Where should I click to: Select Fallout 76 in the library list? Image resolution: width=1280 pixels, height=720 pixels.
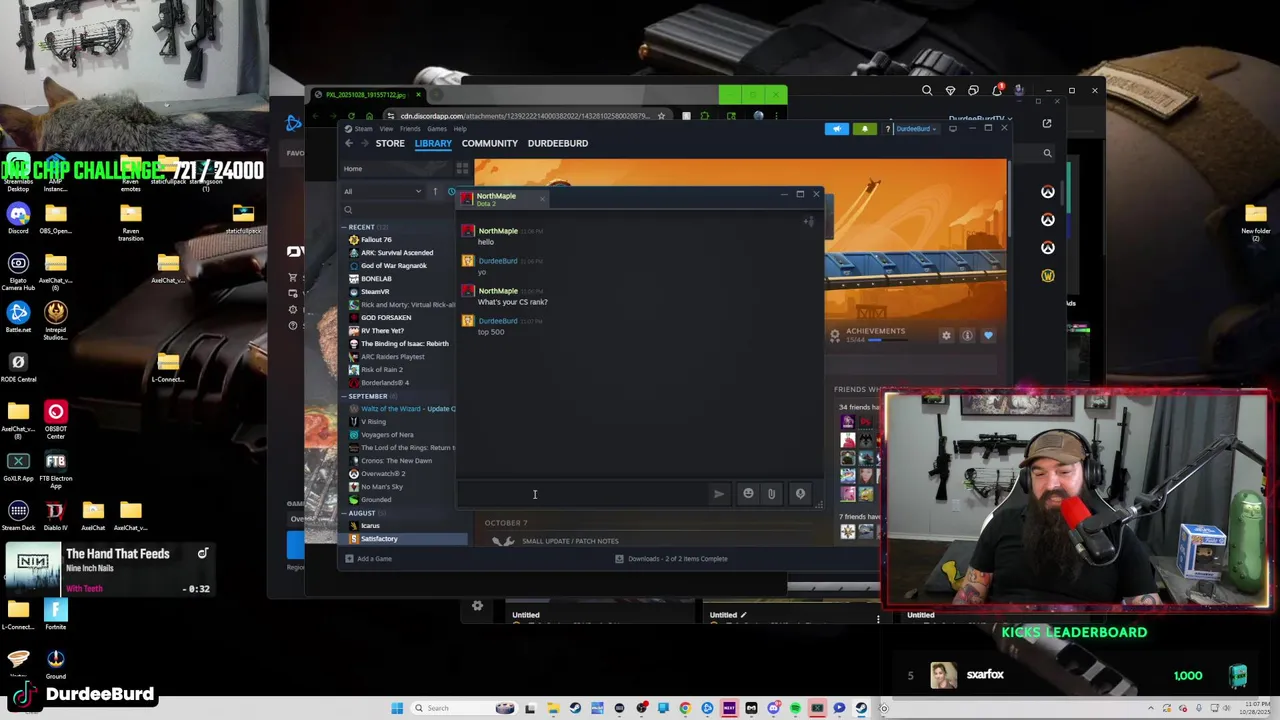coord(376,240)
